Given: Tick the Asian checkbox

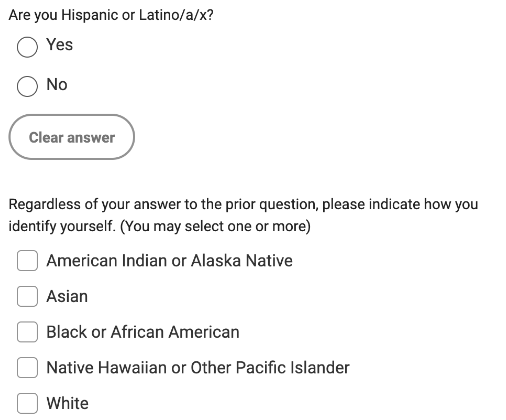Looking at the screenshot, I should click(27, 296).
